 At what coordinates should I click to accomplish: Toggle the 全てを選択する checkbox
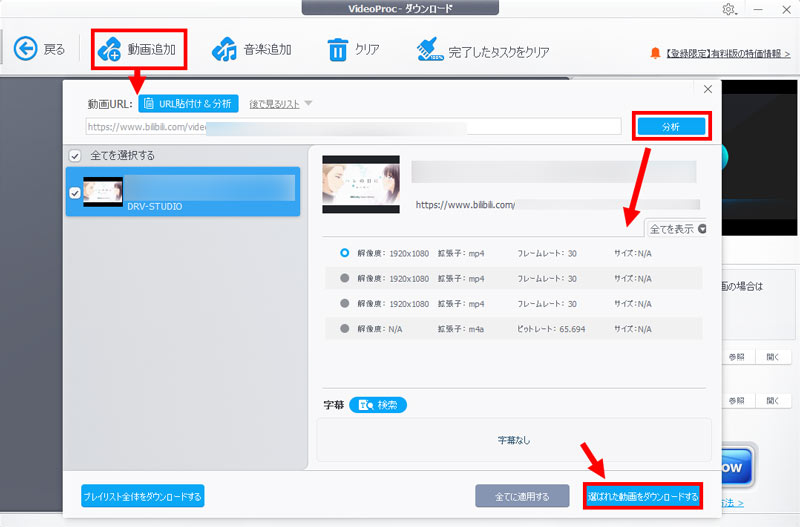(74, 156)
